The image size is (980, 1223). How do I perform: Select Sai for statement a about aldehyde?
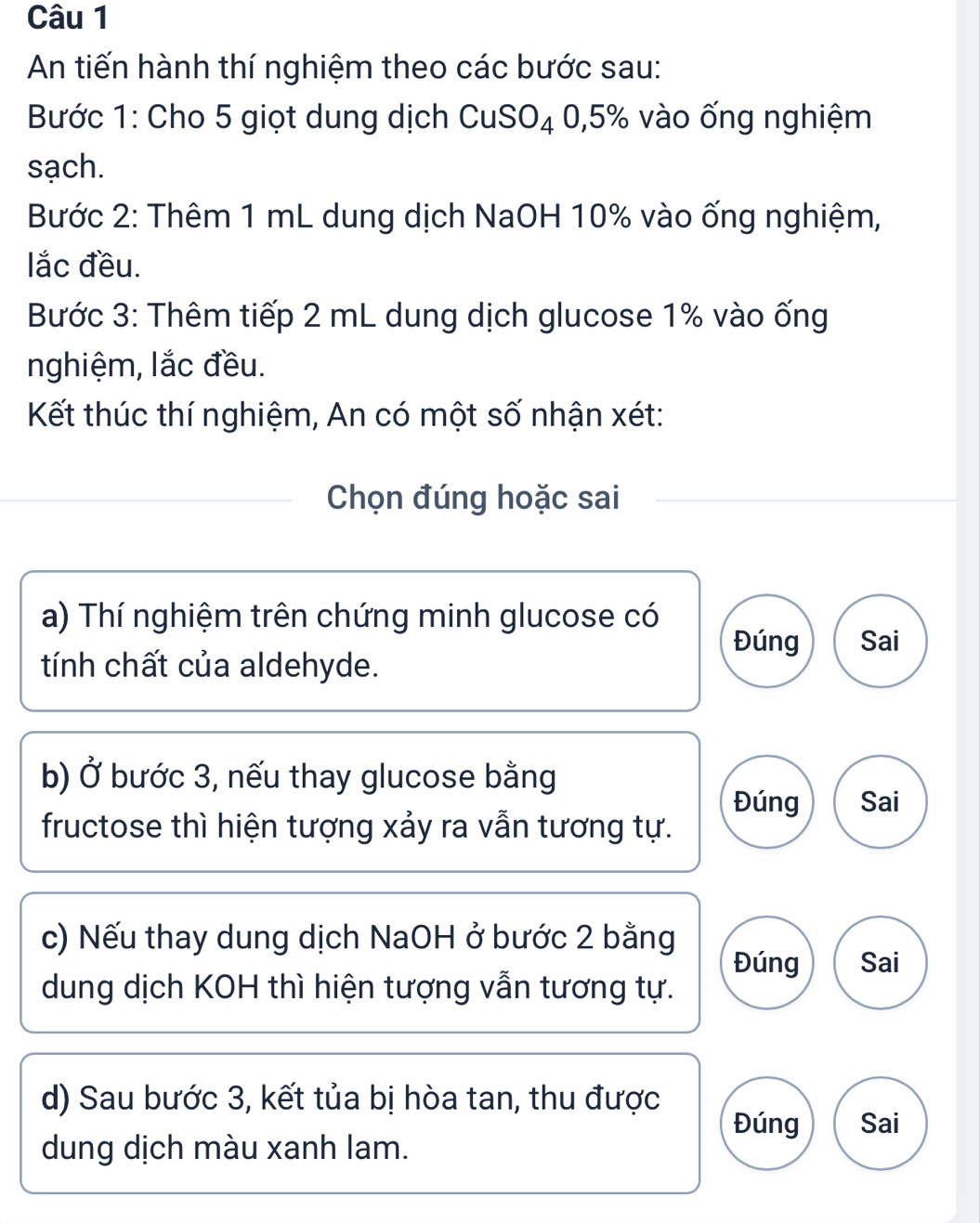[880, 641]
